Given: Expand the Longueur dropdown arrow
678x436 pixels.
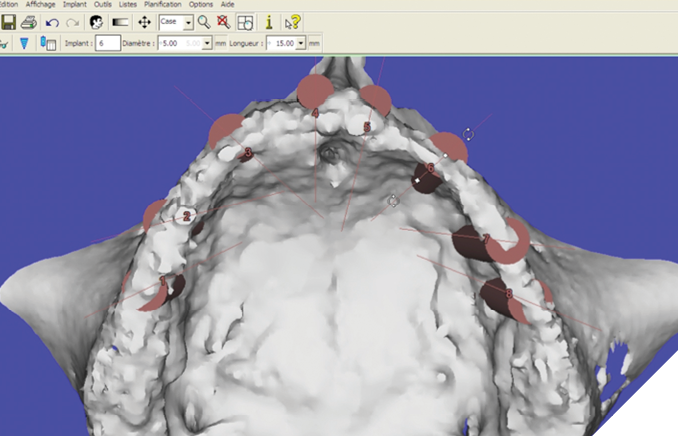Looking at the screenshot, I should point(301,43).
